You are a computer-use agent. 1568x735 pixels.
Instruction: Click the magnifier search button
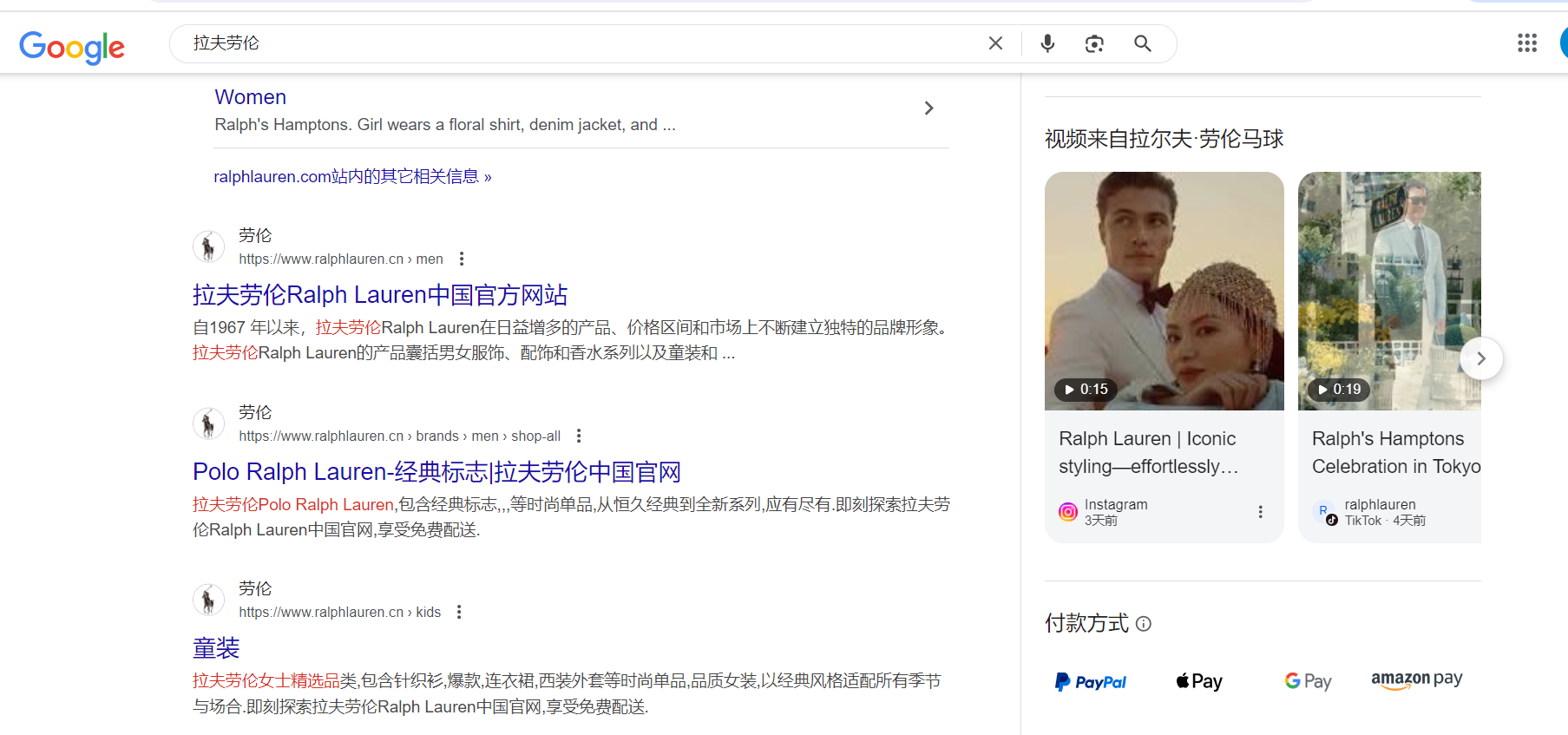coord(1143,43)
